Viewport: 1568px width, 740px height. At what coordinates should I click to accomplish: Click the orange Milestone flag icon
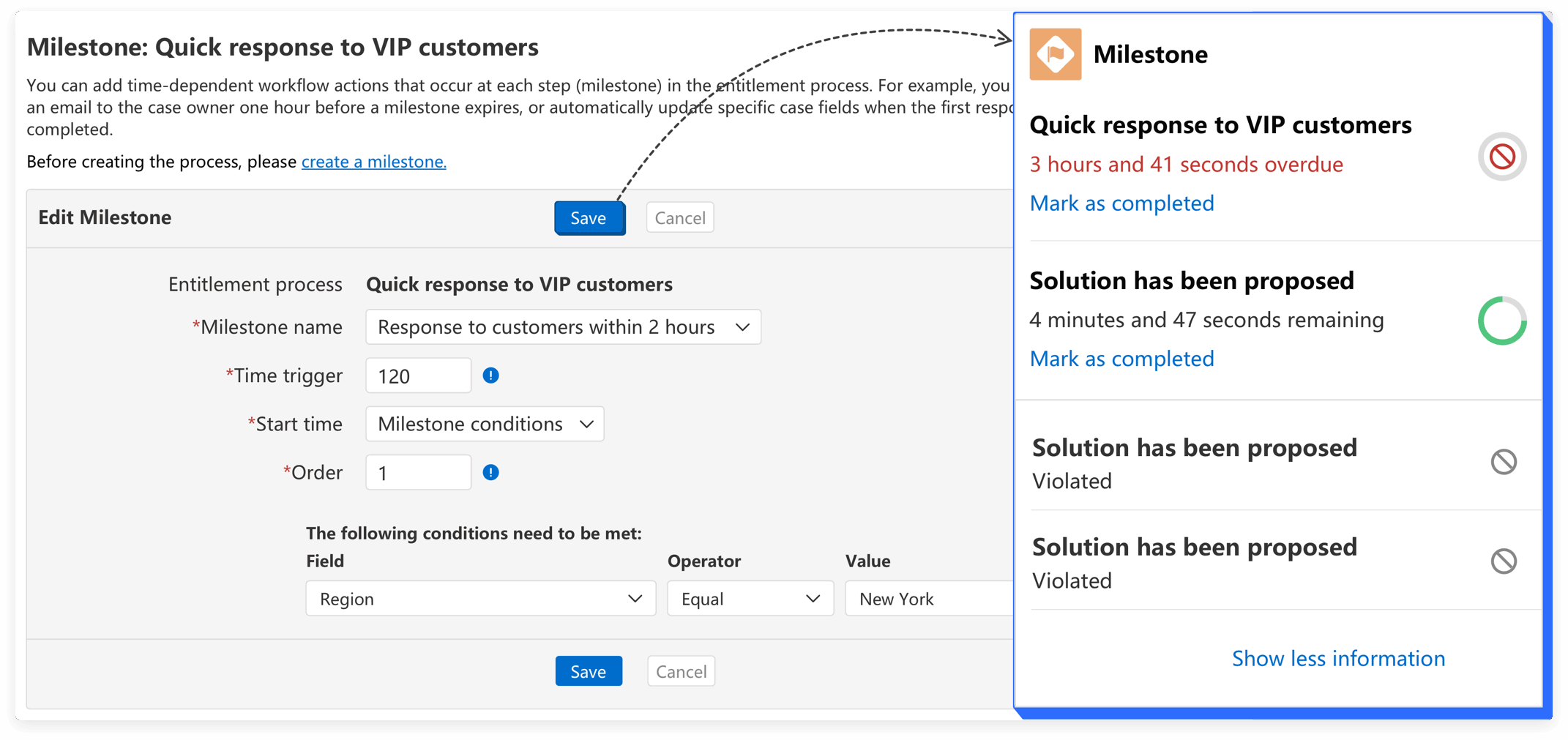[1055, 54]
